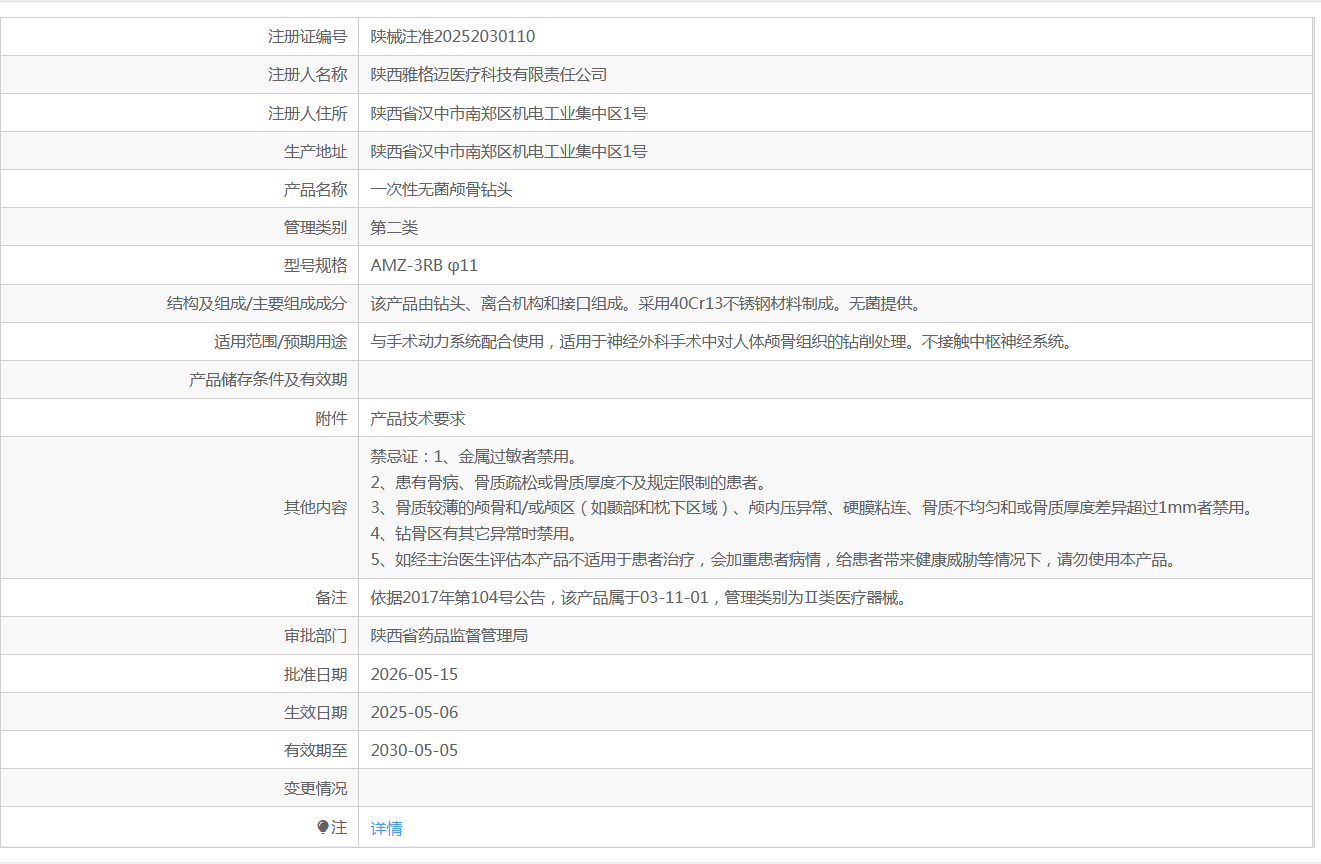Screen dimensions: 1321x864
Task: Select registration number 陕械注准20252030110
Action: coord(453,36)
